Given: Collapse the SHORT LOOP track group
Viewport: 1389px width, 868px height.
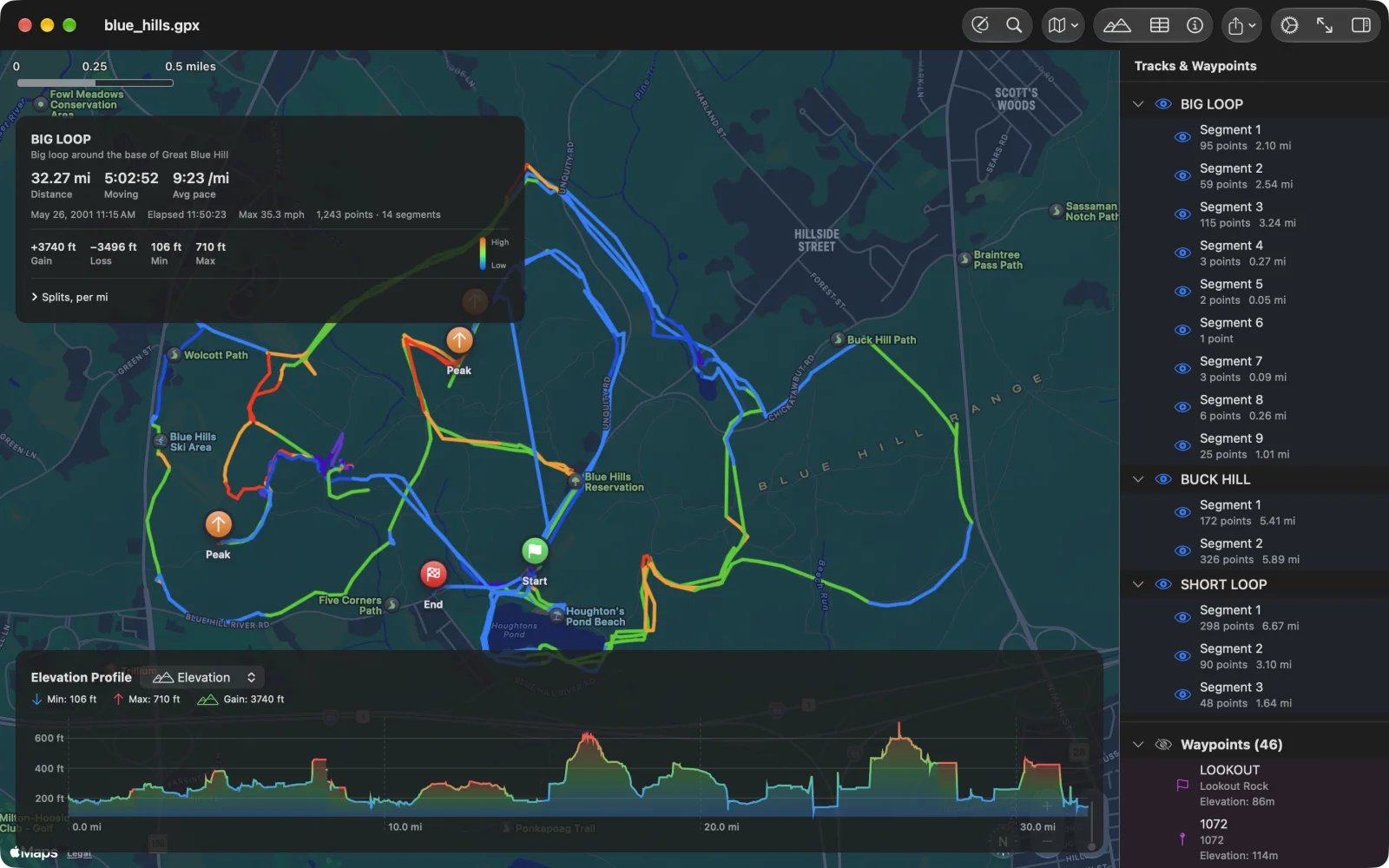Looking at the screenshot, I should tap(1138, 584).
